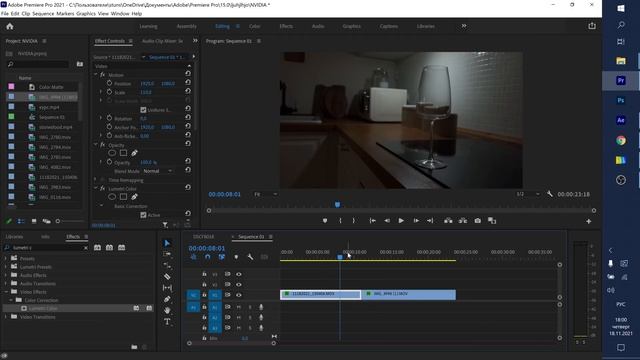The width and height of the screenshot is (640, 360).
Task: Open playback resolution 1/2 dropdown
Action: pyautogui.click(x=528, y=194)
